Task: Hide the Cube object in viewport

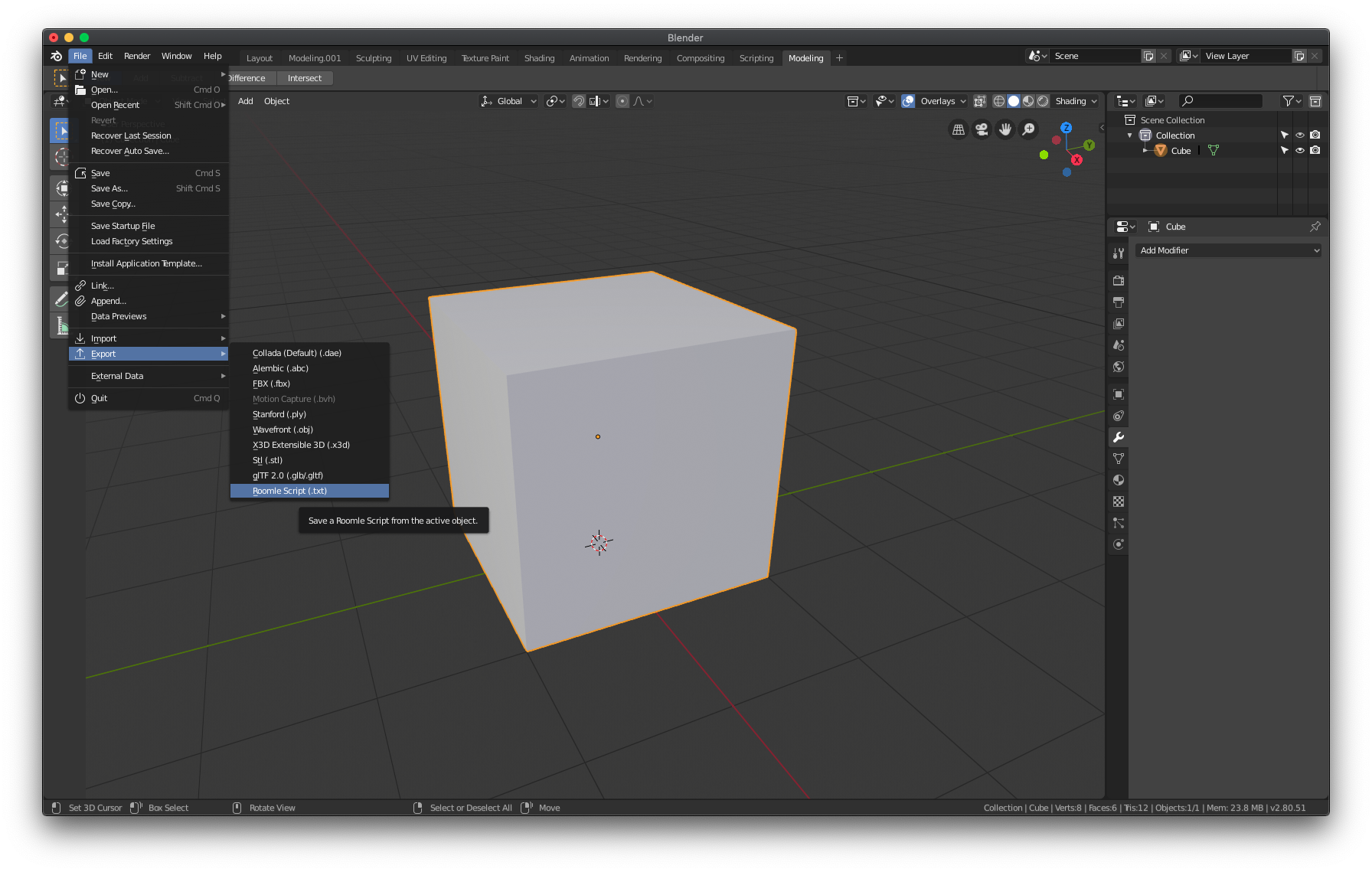Action: click(1299, 151)
